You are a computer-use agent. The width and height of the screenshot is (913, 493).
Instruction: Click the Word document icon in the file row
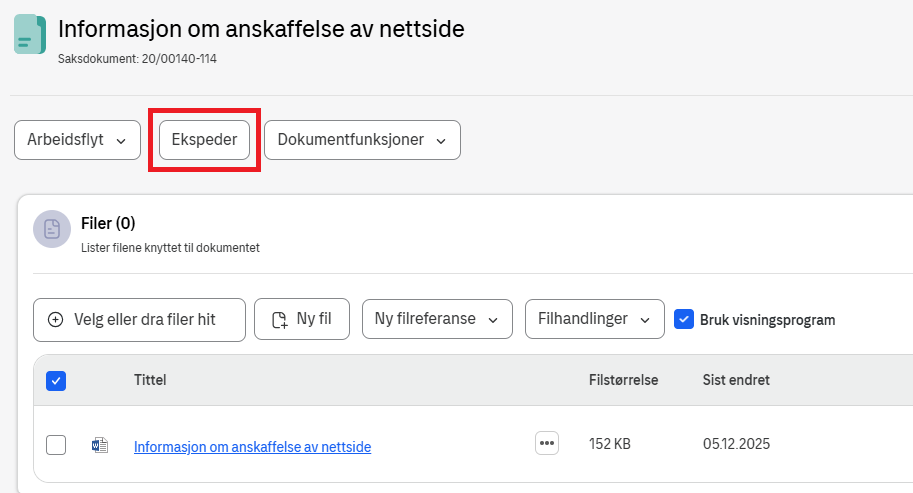pos(99,445)
